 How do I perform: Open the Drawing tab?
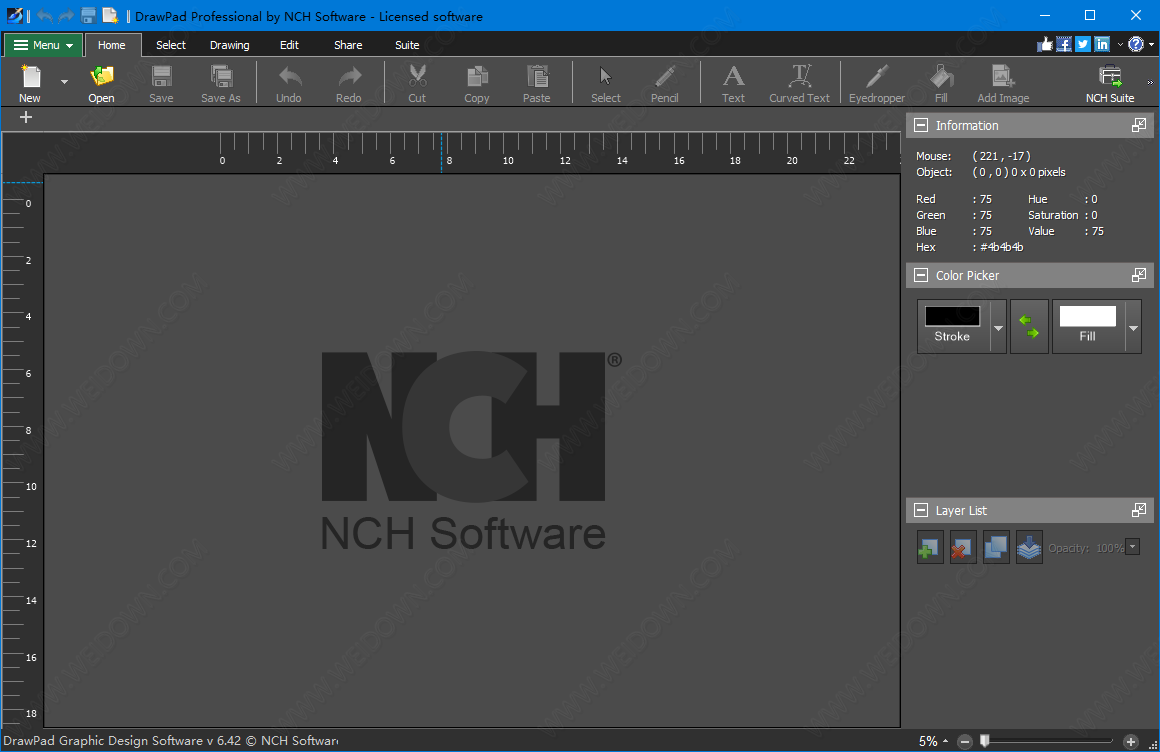pyautogui.click(x=229, y=45)
